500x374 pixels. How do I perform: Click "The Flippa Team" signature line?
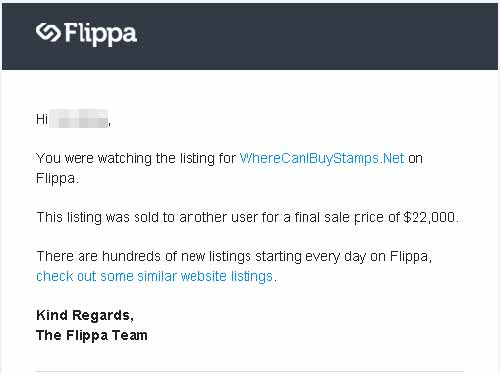(x=92, y=335)
